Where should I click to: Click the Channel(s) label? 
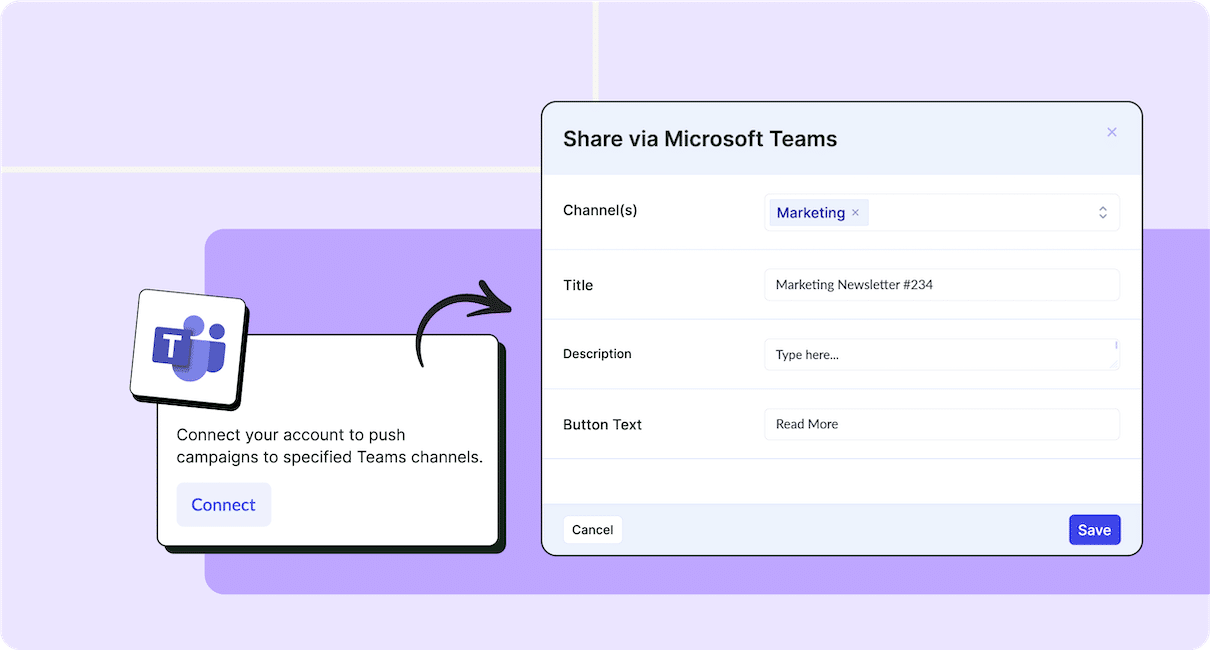[600, 211]
